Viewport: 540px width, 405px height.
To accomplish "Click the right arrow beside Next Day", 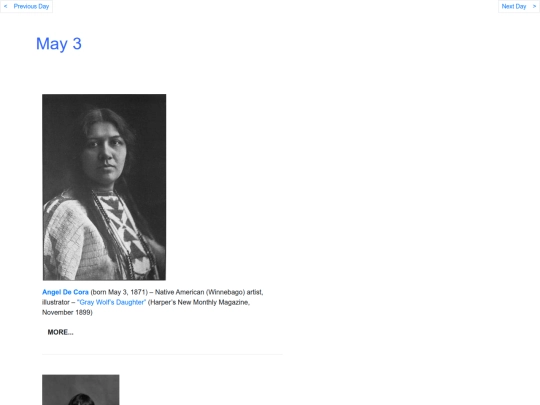I will click(x=534, y=6).
